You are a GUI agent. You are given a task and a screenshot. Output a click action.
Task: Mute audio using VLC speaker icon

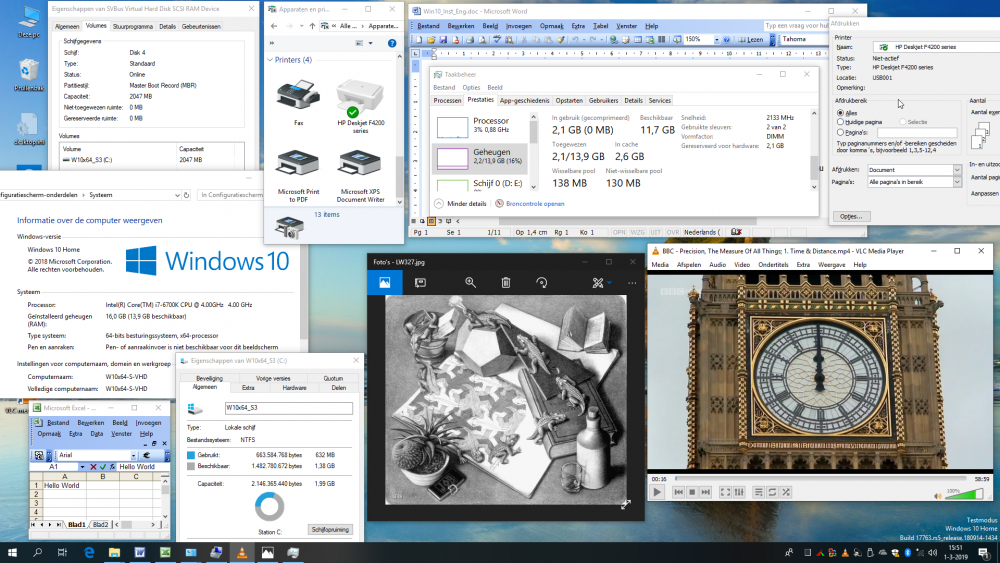(x=938, y=496)
